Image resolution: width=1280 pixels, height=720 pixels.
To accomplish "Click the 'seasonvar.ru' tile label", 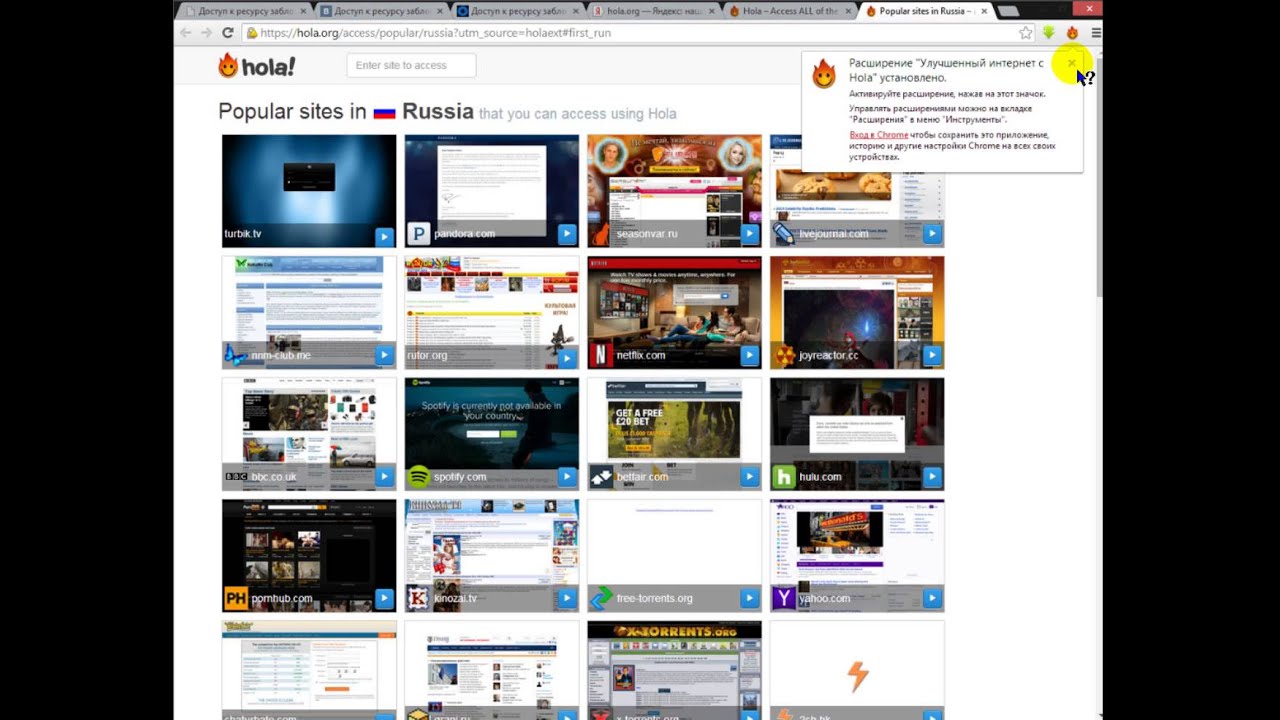I will pos(647,234).
